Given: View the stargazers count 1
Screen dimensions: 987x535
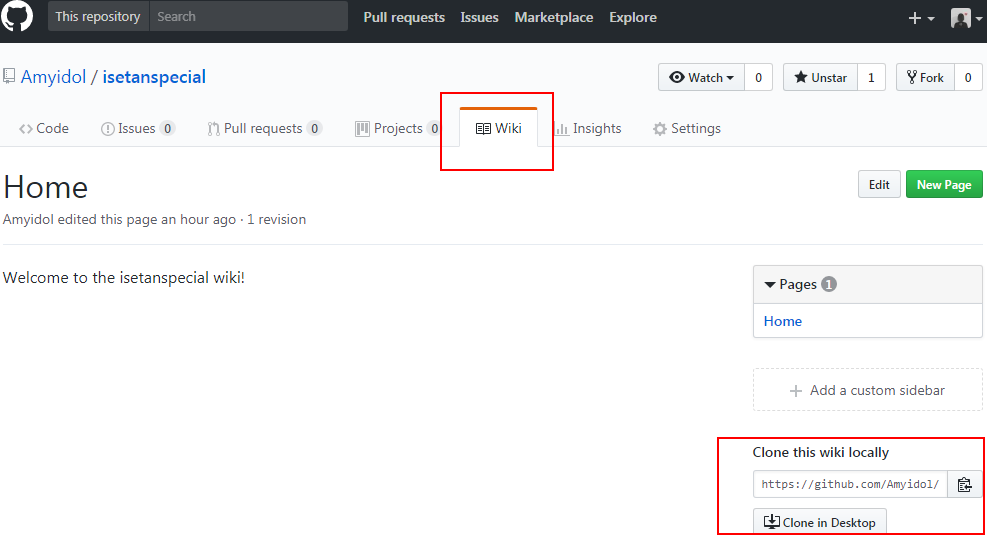Looking at the screenshot, I should (x=871, y=77).
